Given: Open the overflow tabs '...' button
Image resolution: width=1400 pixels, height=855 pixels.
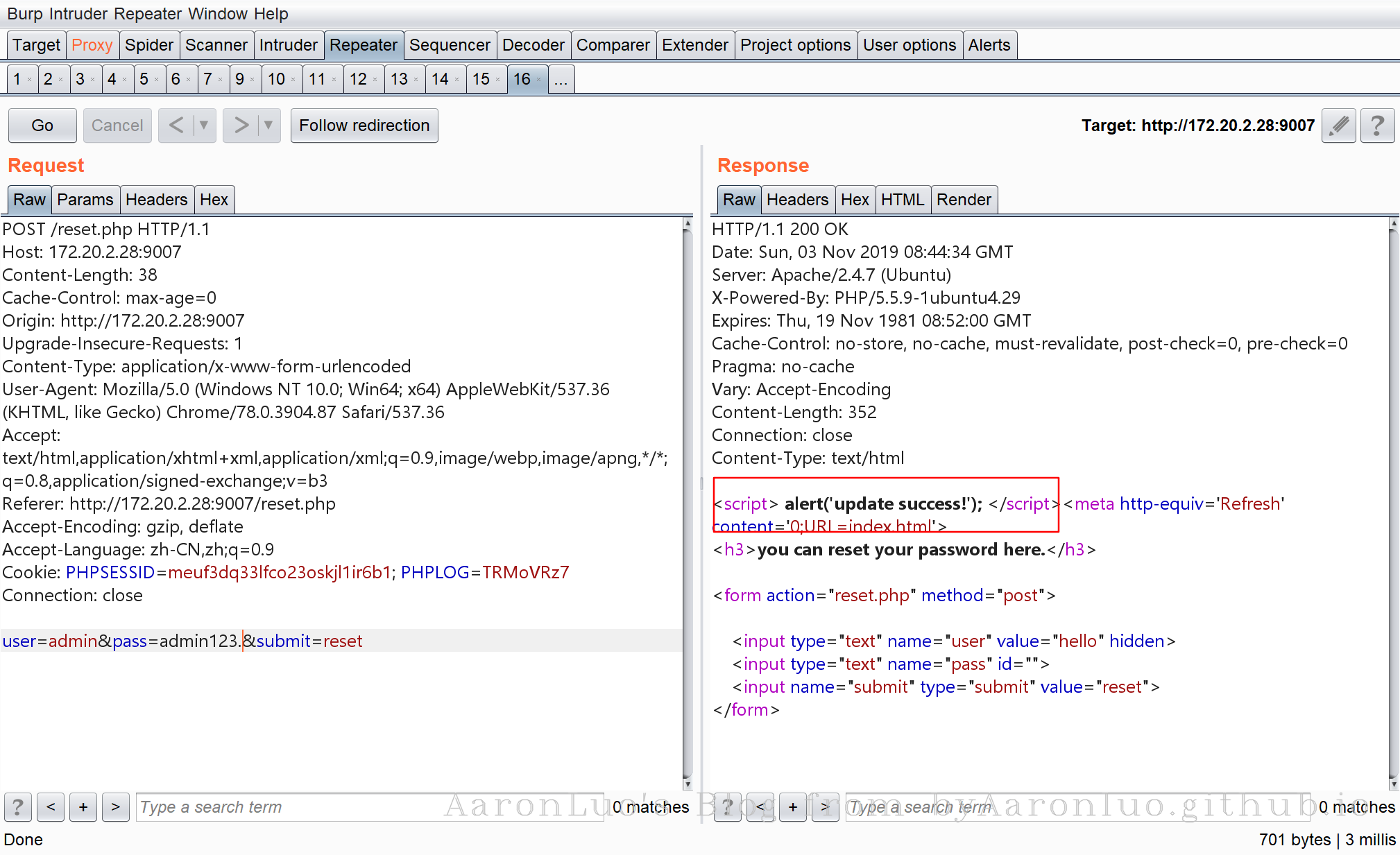Looking at the screenshot, I should [561, 80].
